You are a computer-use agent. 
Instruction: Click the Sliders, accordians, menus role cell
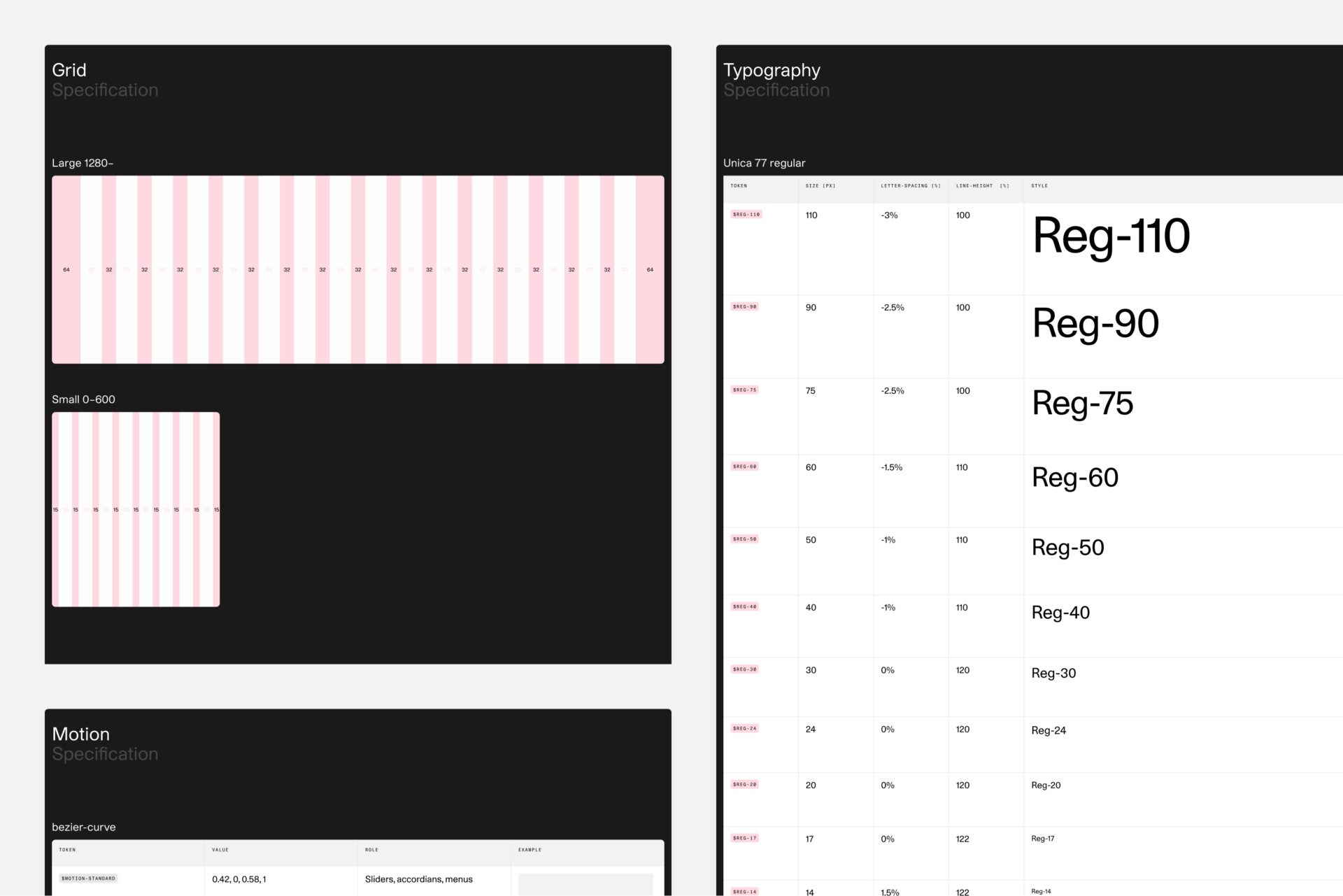coord(418,879)
